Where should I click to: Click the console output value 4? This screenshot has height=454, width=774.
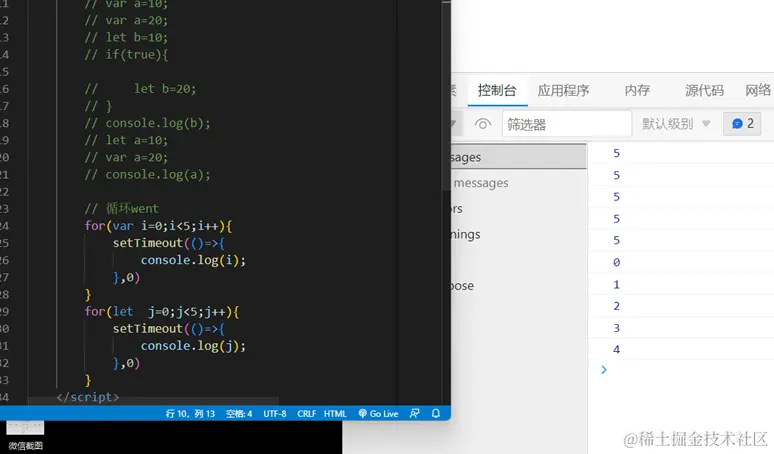click(616, 349)
